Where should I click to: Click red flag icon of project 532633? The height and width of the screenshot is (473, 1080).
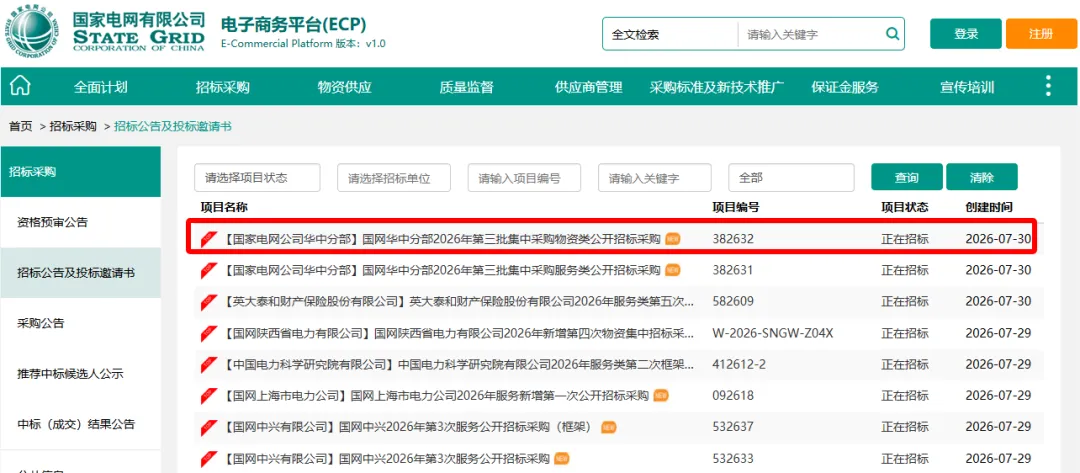tap(209, 459)
